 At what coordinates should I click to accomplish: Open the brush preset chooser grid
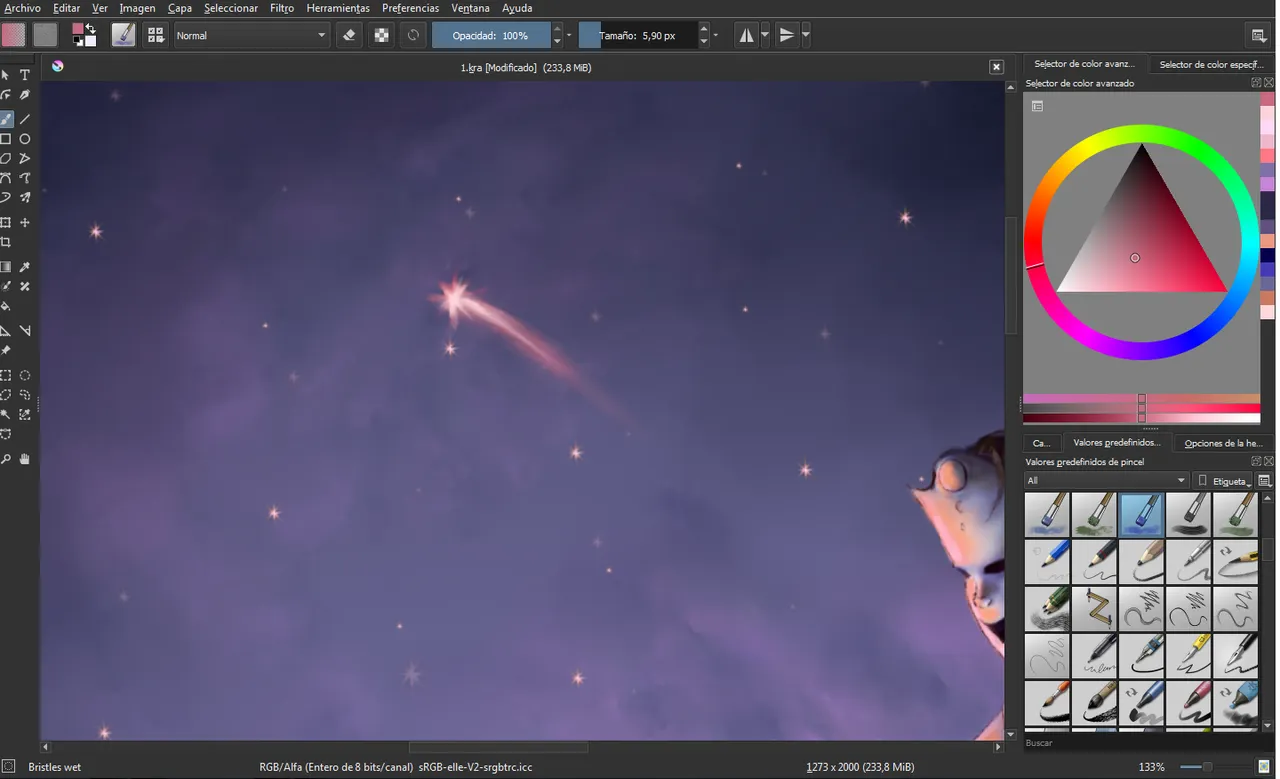pyautogui.click(x=155, y=35)
